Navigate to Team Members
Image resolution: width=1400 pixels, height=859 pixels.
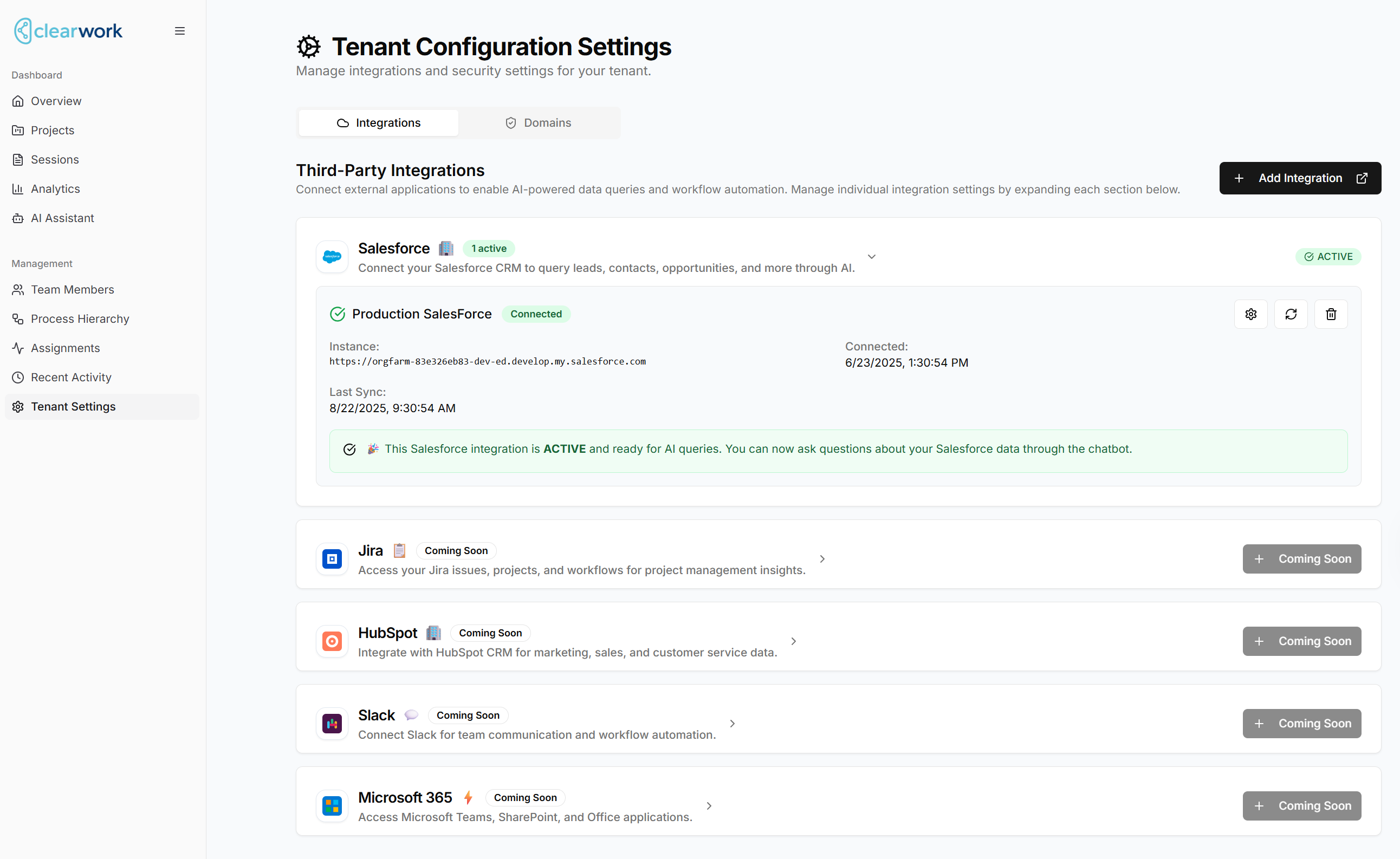102,290
